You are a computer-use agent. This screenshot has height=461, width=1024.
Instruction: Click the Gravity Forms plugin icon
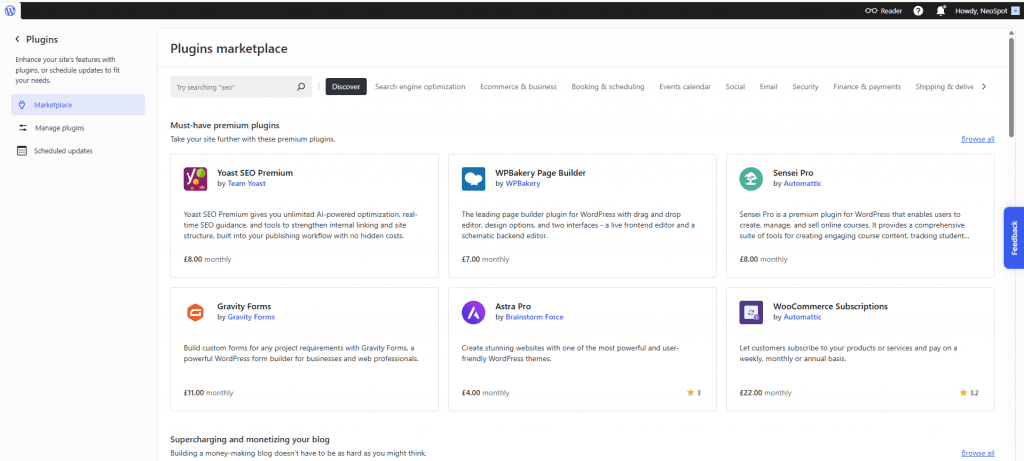(195, 312)
